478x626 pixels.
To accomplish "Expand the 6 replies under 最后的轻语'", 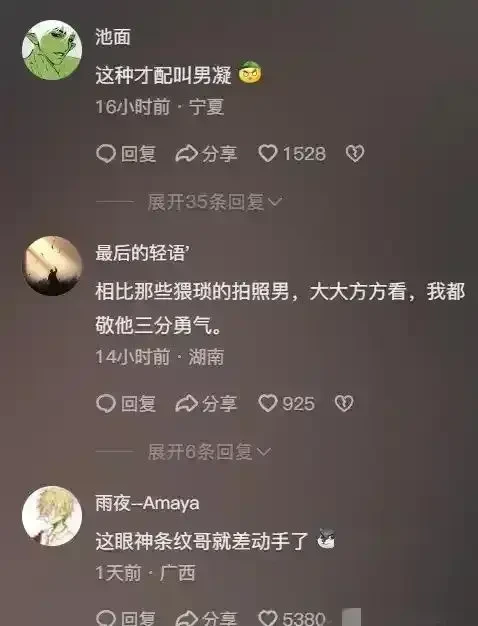I will 209,452.
